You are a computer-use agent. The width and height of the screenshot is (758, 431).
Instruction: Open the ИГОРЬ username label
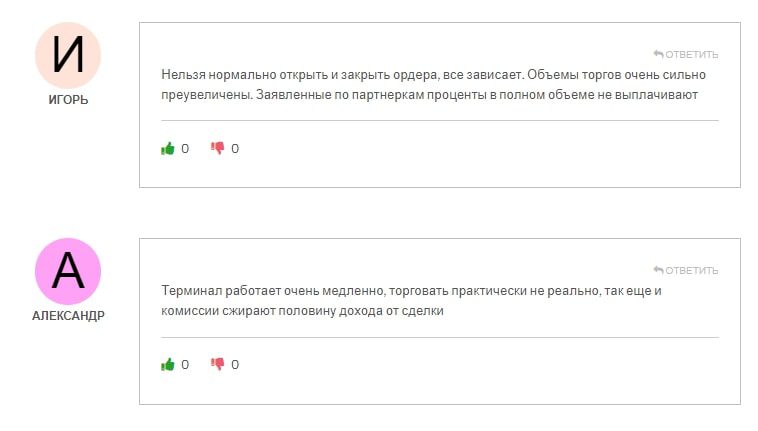click(68, 100)
